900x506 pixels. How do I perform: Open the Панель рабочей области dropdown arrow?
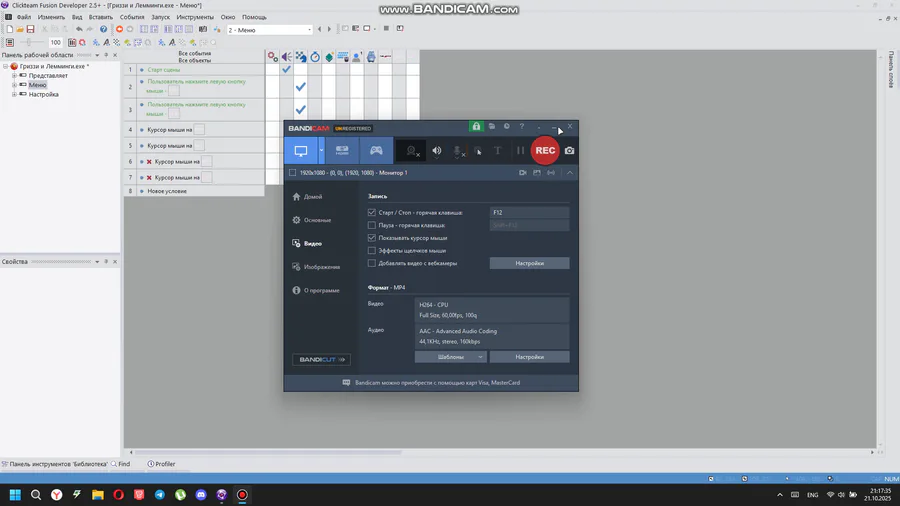point(97,55)
